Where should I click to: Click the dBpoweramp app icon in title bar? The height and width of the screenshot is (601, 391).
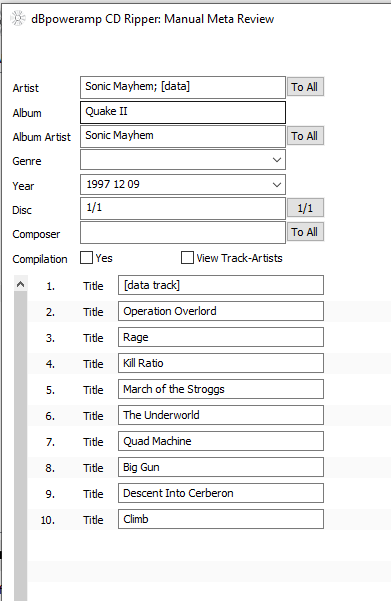tap(18, 18)
